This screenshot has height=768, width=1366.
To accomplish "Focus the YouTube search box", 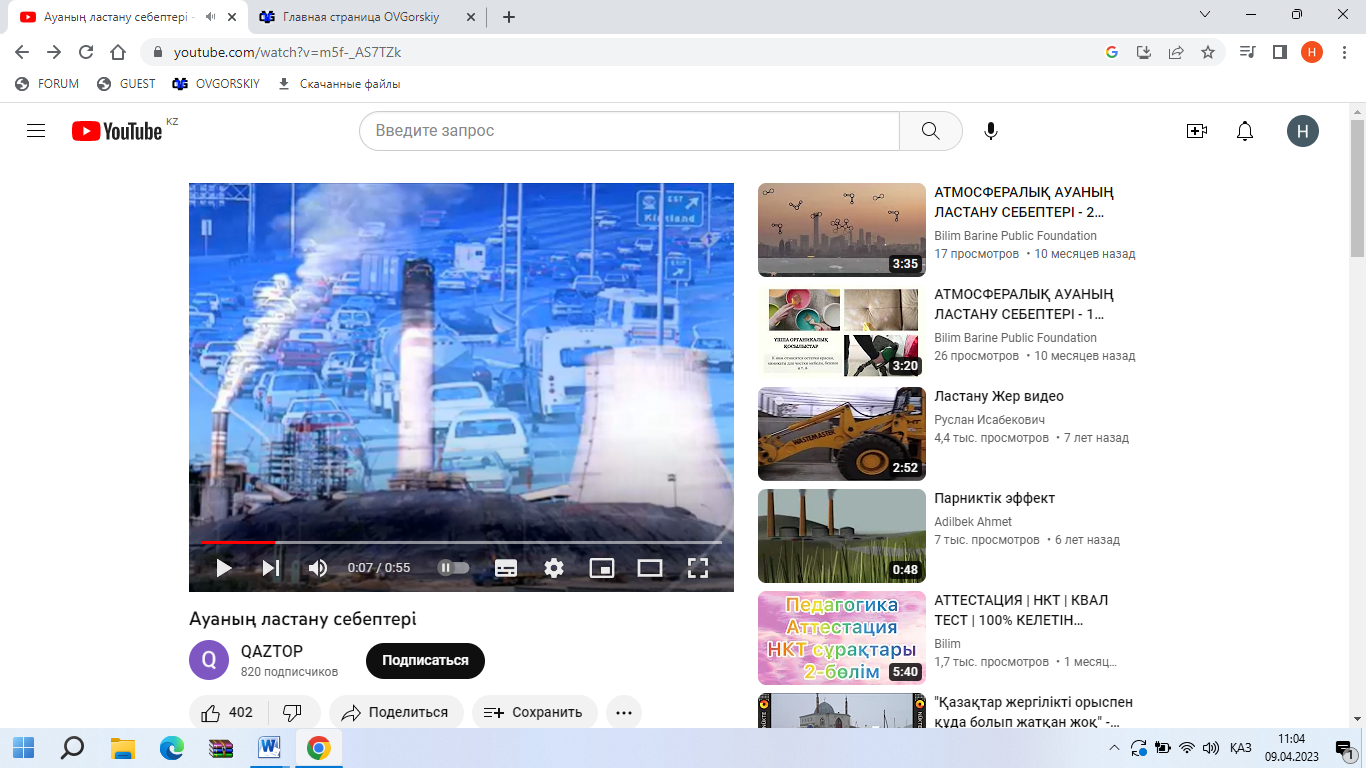I will [x=629, y=131].
